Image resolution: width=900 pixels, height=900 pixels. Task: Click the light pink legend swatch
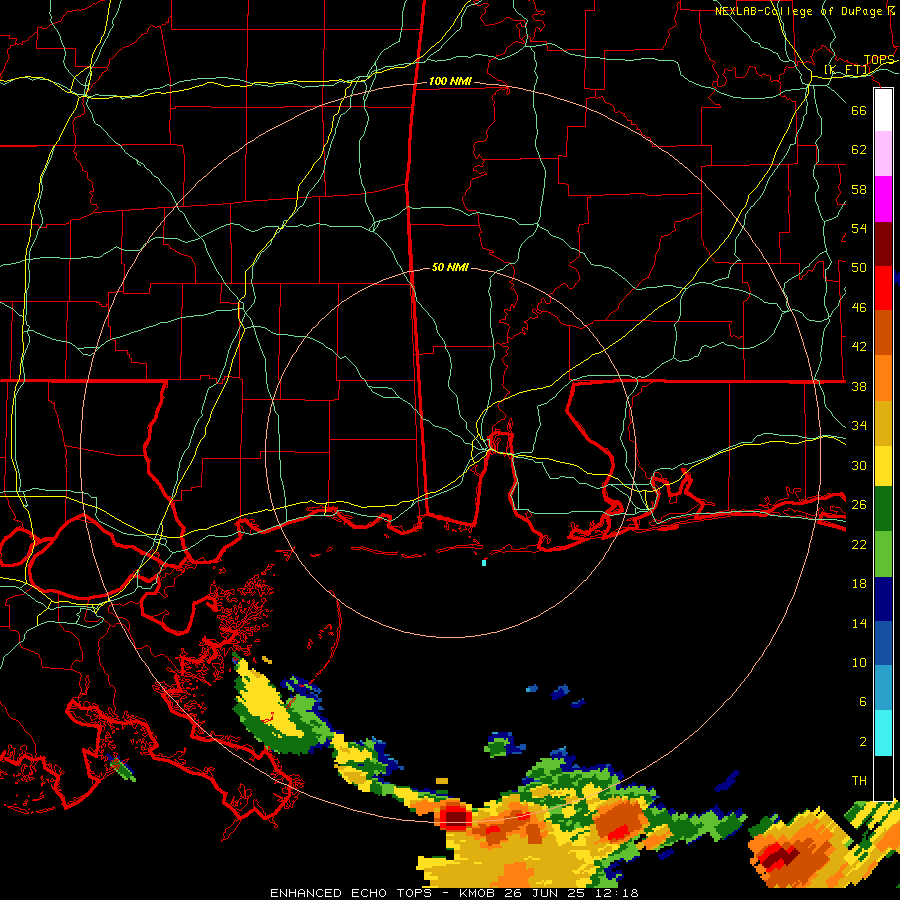click(883, 154)
